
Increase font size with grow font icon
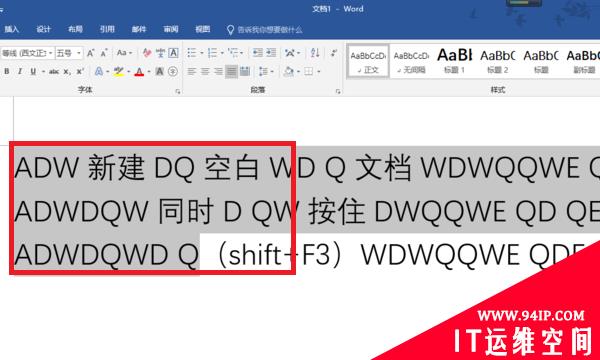click(x=91, y=53)
